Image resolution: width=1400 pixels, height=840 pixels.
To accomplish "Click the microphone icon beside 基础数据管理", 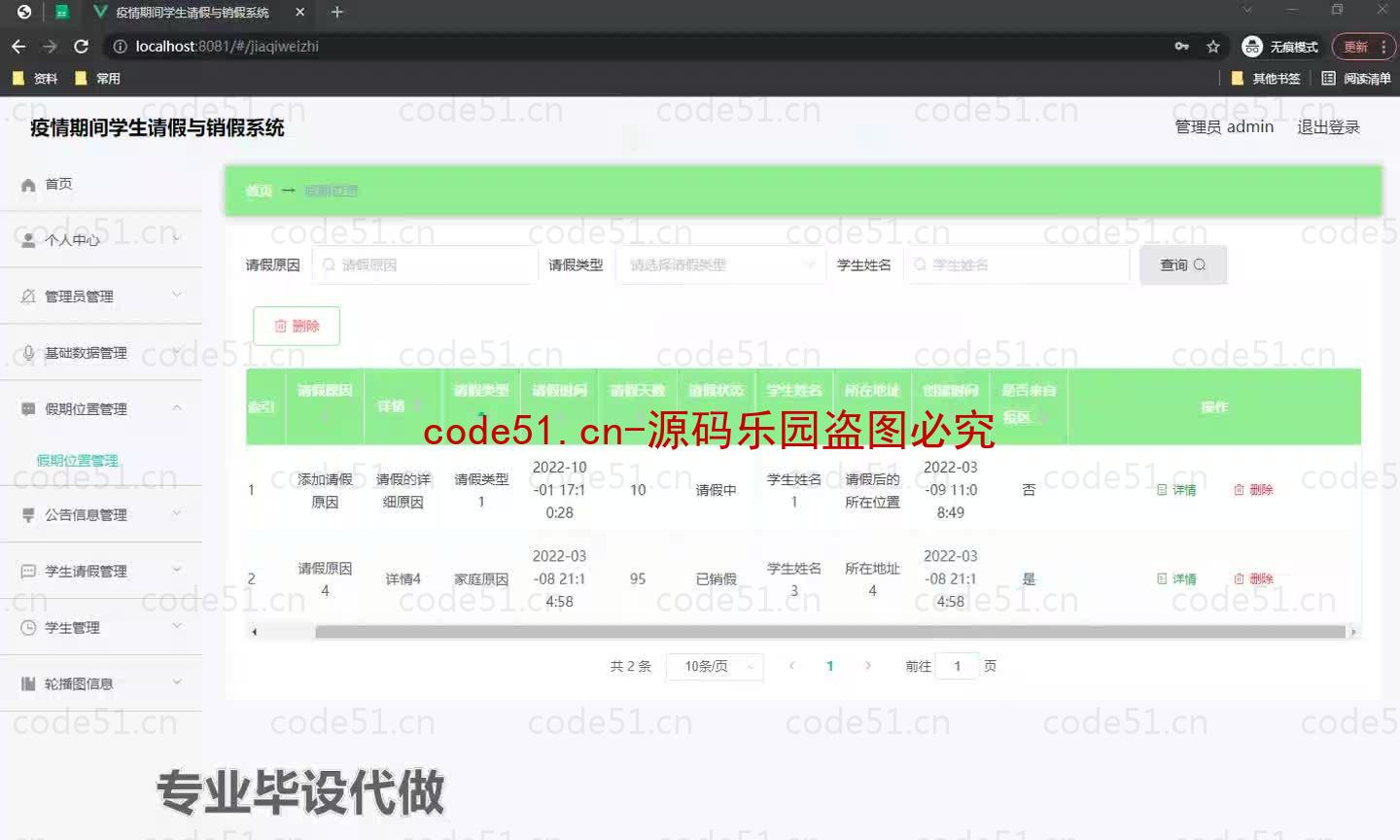I will pos(28,353).
